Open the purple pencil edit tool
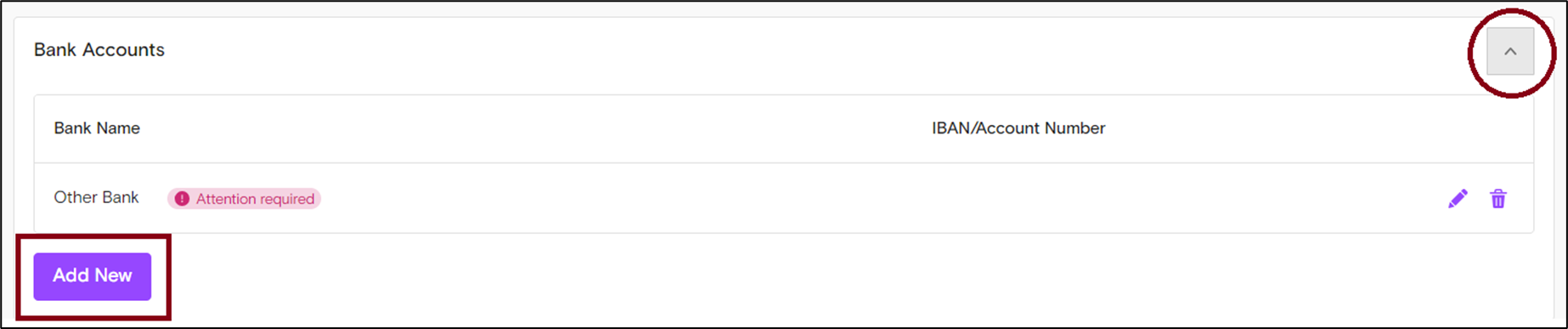Viewport: 1568px width, 329px height. (x=1458, y=199)
